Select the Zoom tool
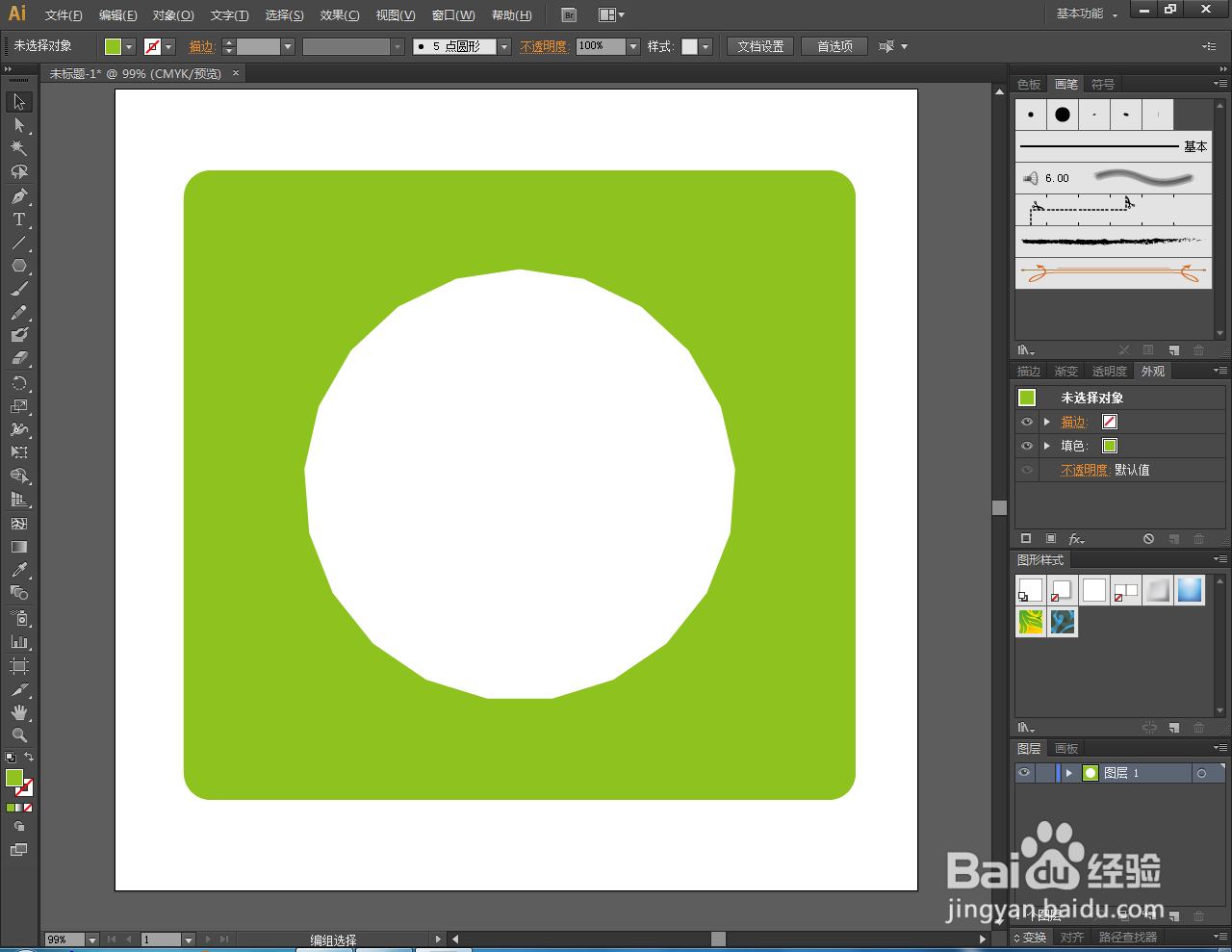The width and height of the screenshot is (1232, 952). (19, 735)
